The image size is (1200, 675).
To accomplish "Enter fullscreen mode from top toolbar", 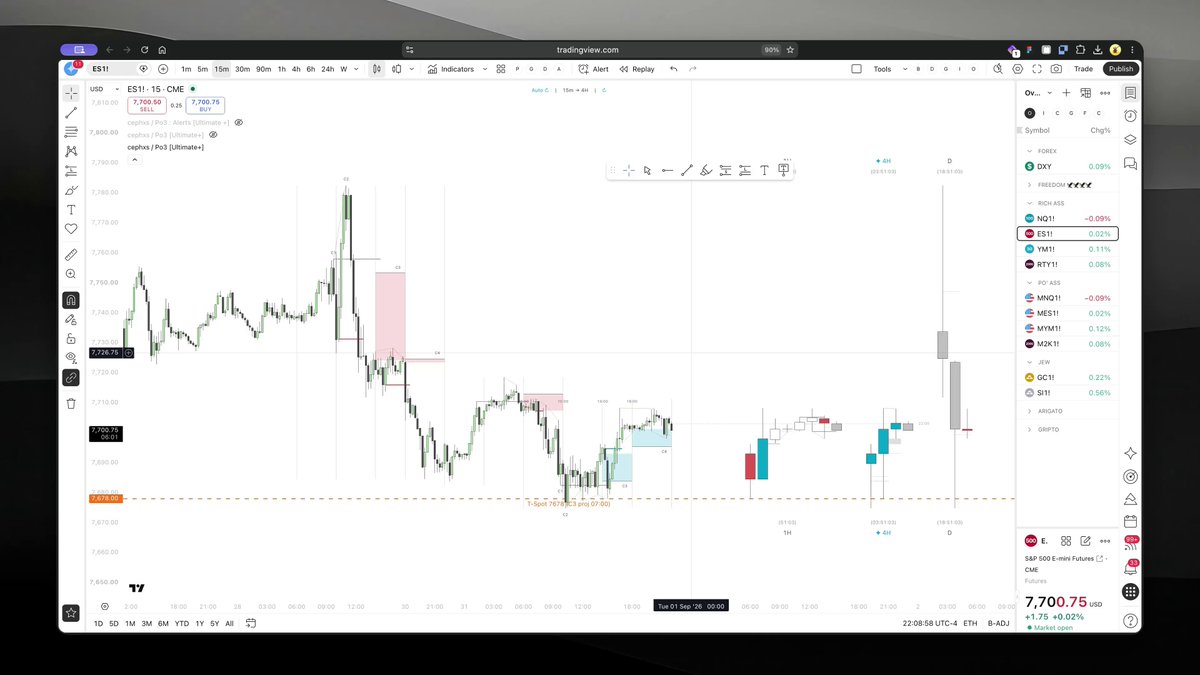I will pyautogui.click(x=1037, y=69).
